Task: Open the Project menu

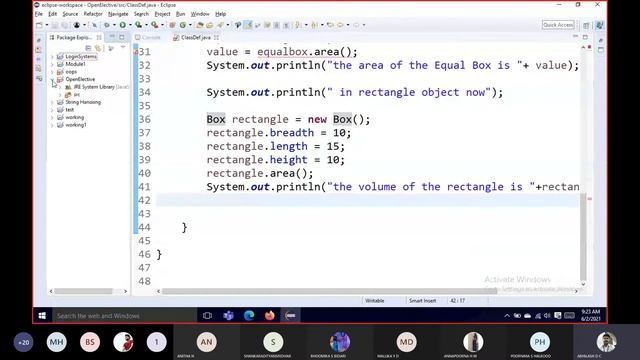Action: (x=162, y=14)
